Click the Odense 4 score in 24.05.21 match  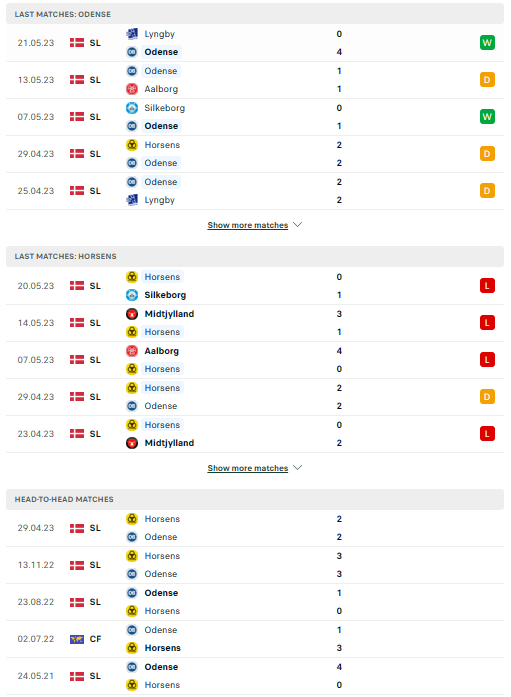339,667
